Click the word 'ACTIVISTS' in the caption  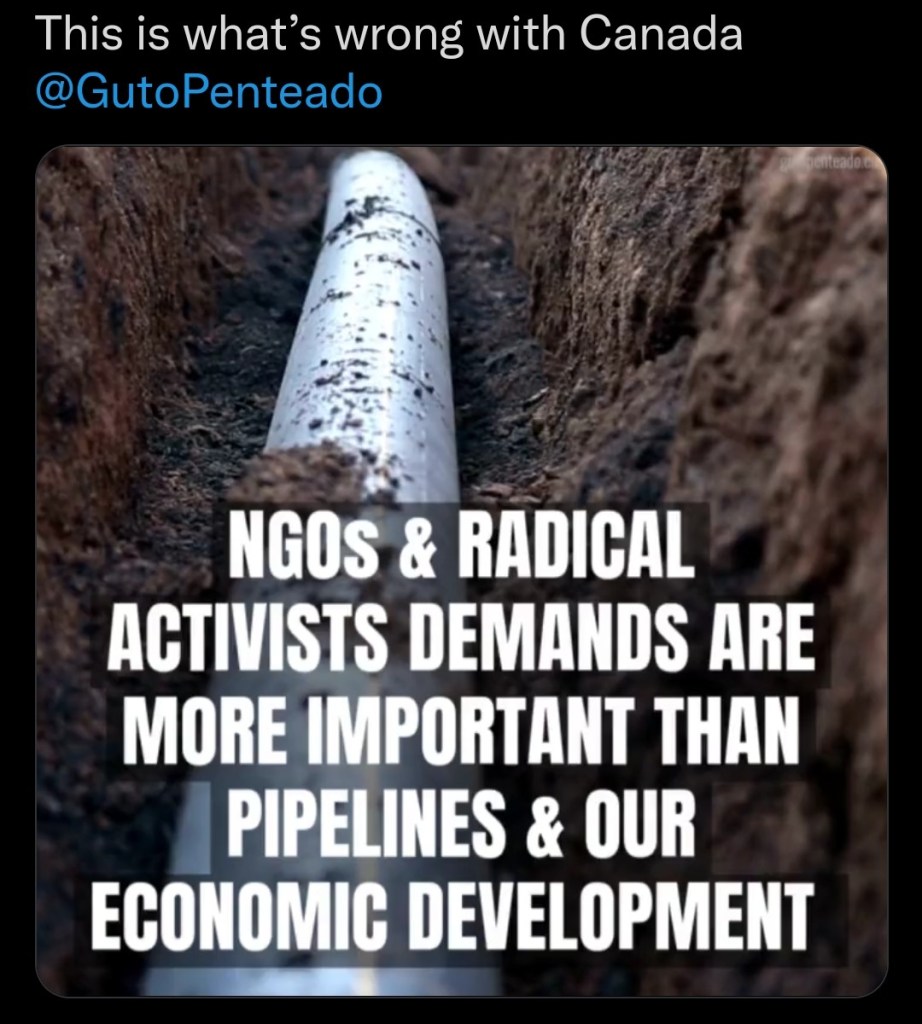pos(244,637)
